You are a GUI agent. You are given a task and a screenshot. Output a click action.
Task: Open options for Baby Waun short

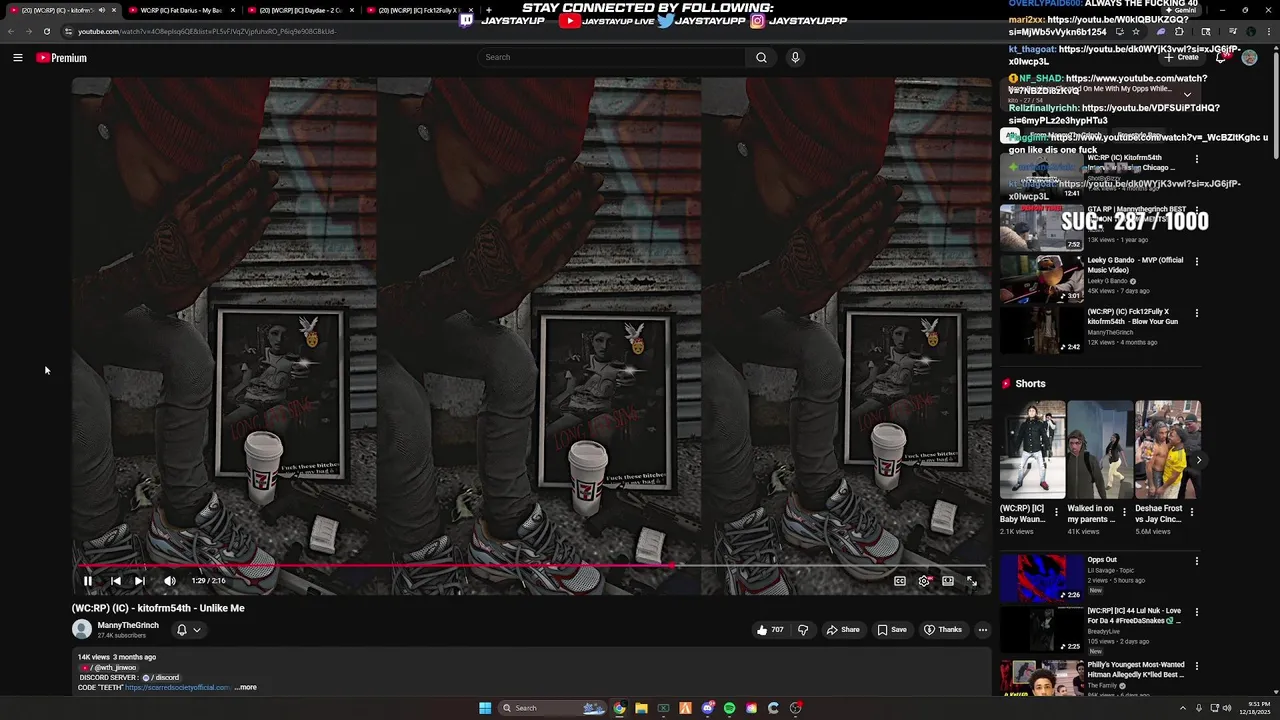(1057, 512)
